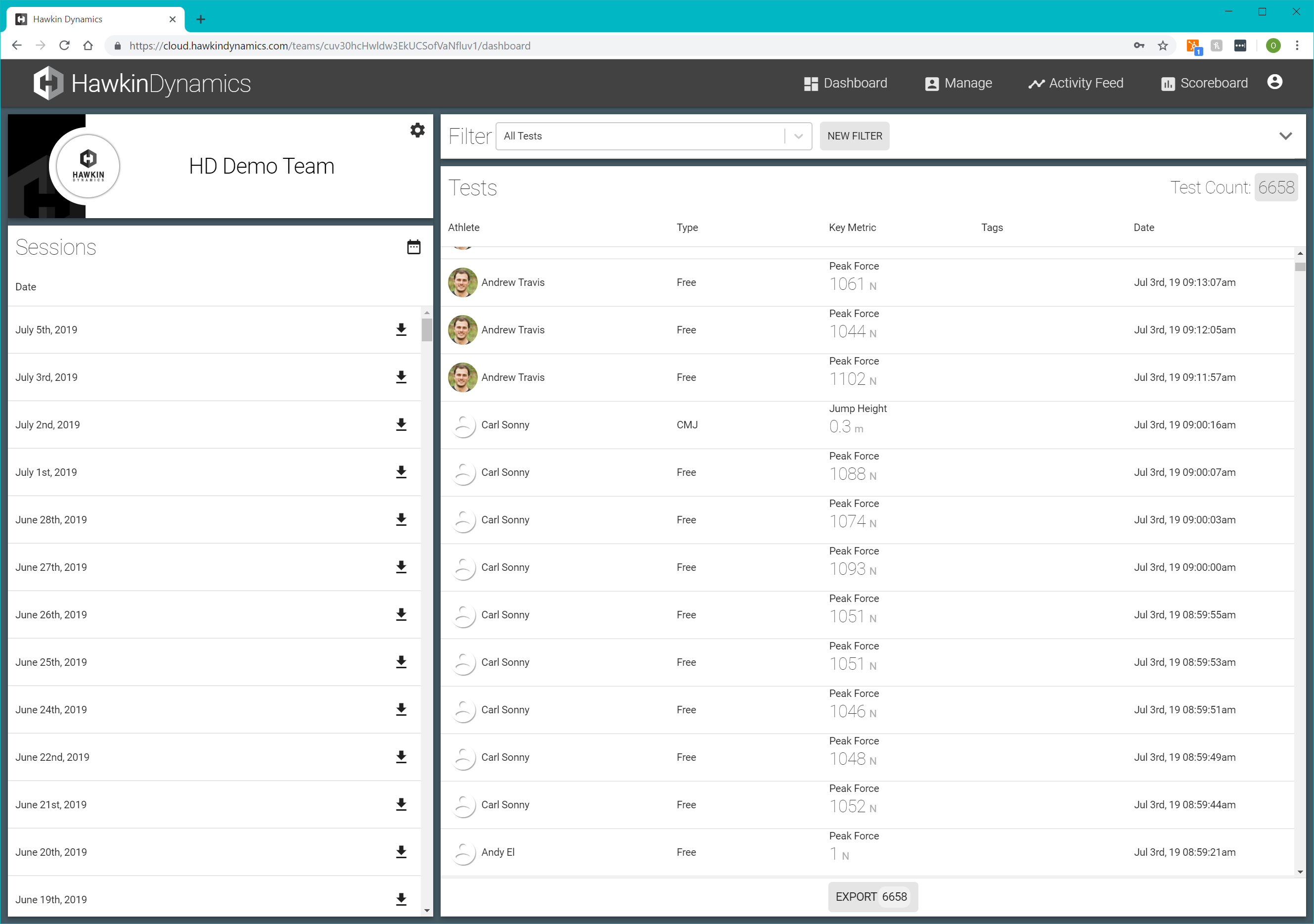Click the Test Count 6658 badge

coord(1275,187)
